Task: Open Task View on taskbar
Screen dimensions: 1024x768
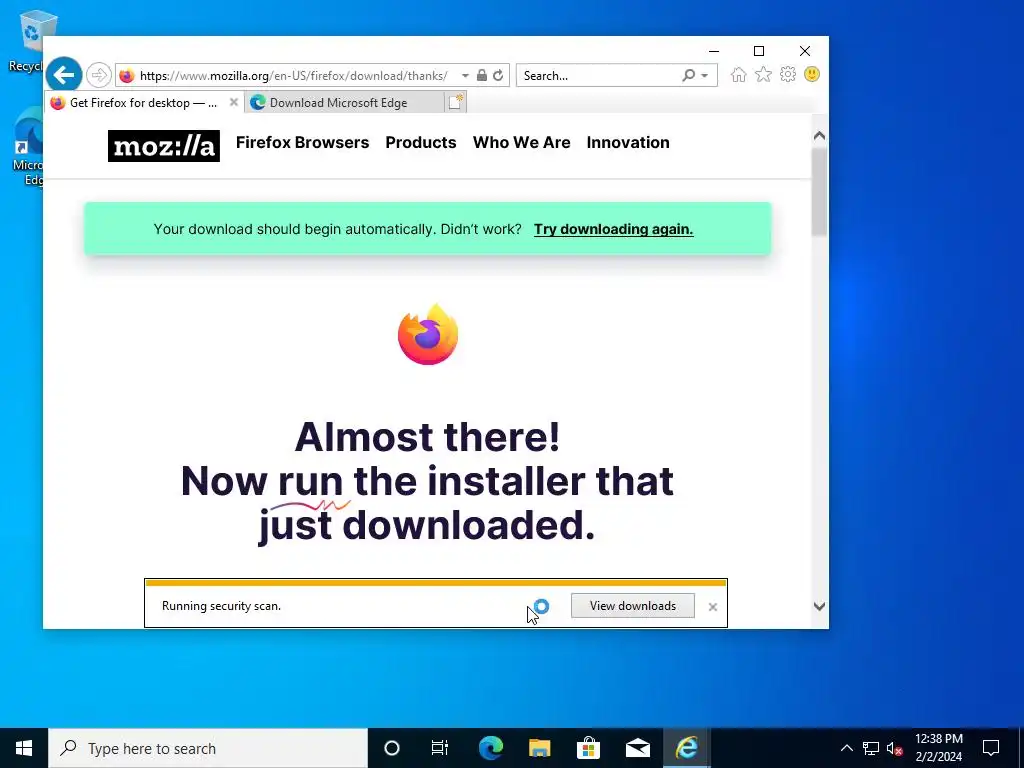Action: pyautogui.click(x=440, y=748)
